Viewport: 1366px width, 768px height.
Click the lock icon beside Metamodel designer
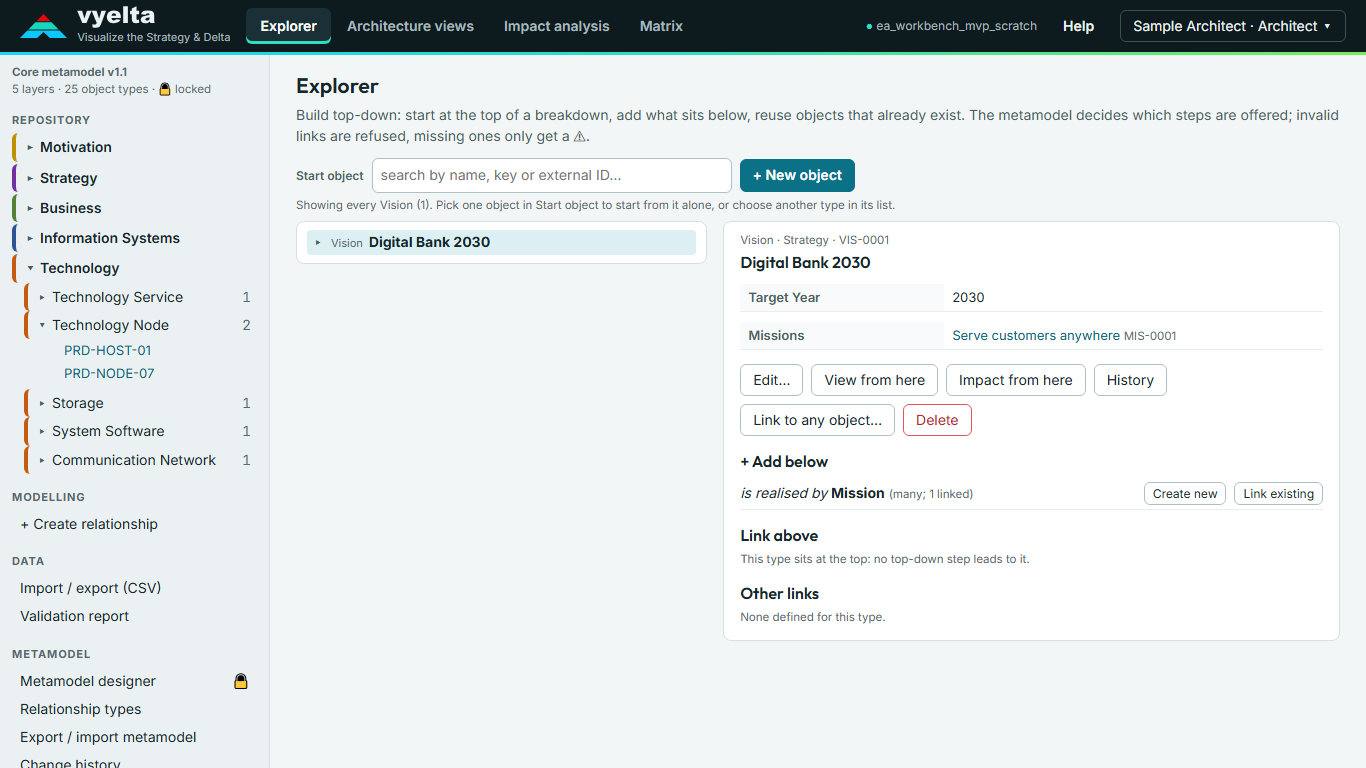241,681
